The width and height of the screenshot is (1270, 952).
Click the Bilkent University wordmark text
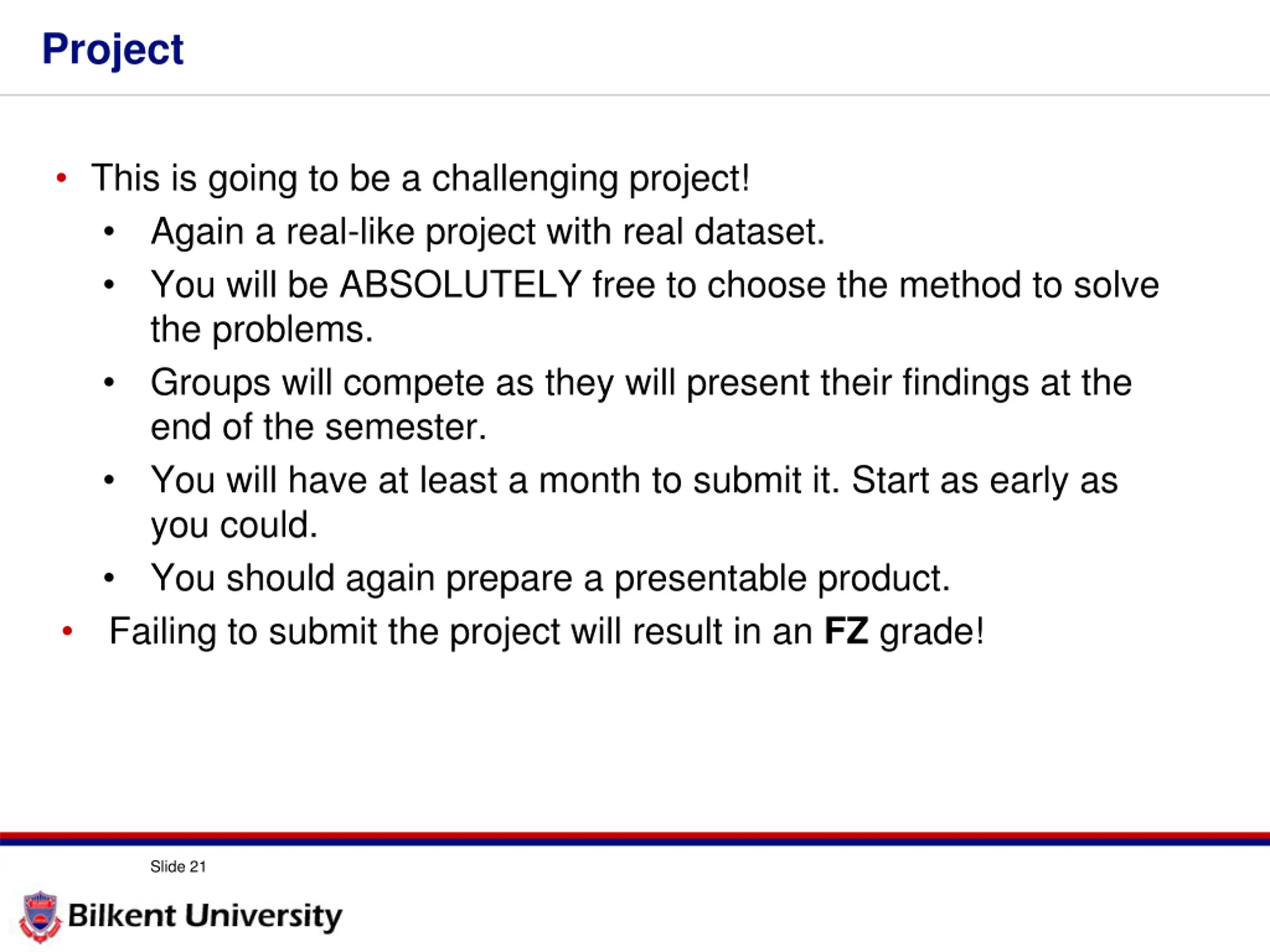[205, 916]
